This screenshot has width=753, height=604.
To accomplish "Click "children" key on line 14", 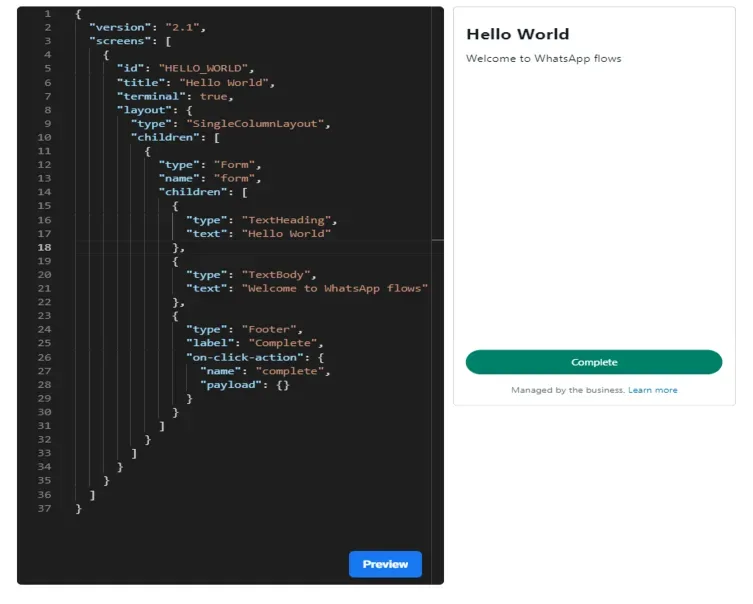I will 193,192.
